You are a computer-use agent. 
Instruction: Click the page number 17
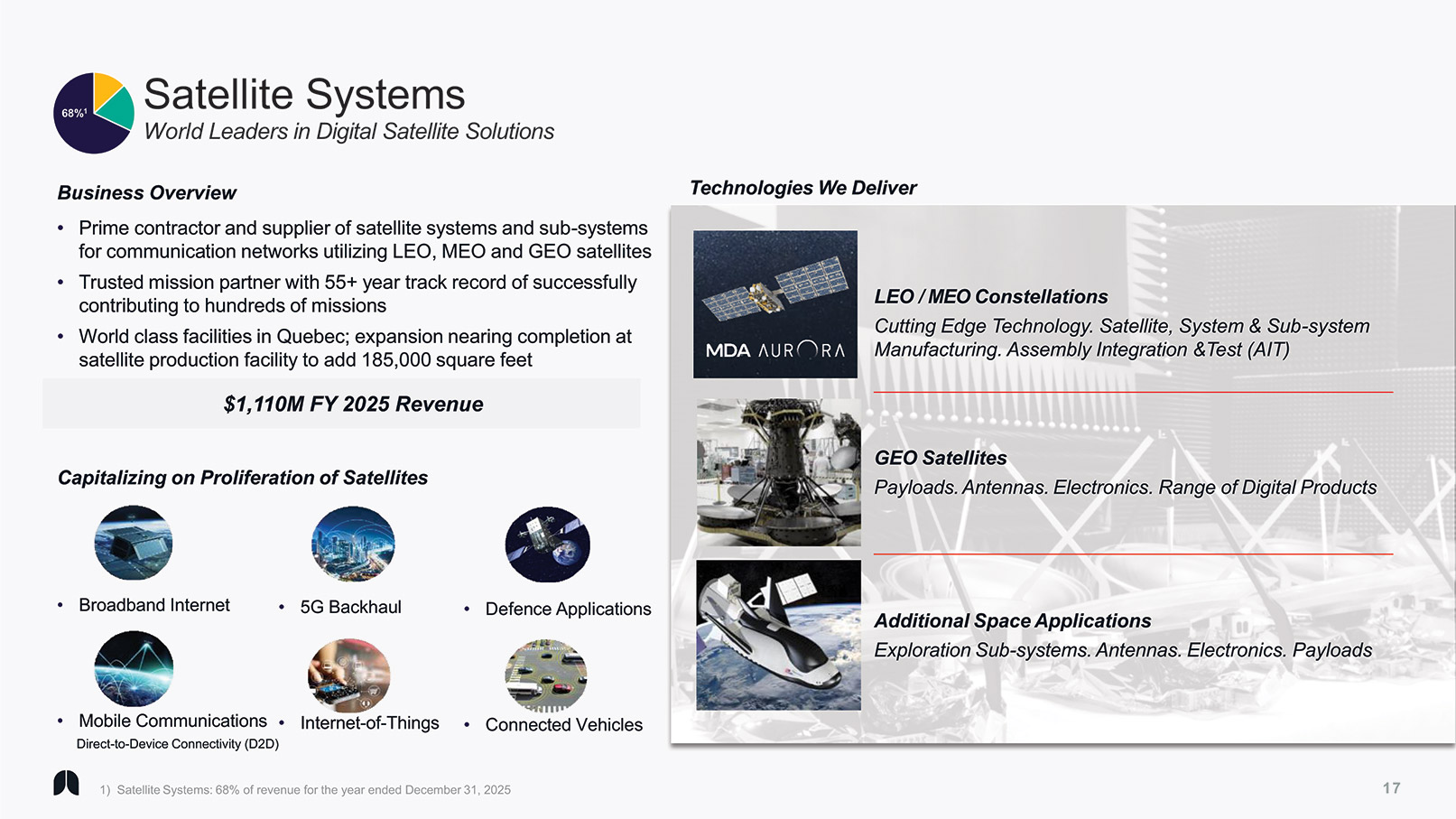pos(1391,788)
